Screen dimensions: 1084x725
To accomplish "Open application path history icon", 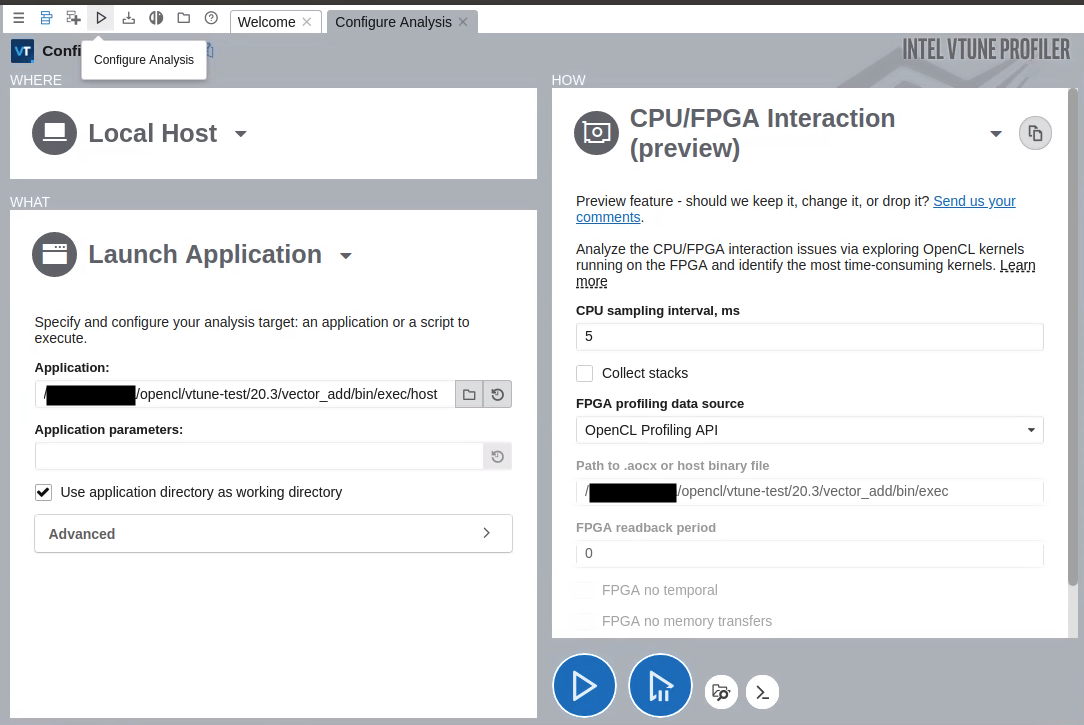I will pyautogui.click(x=498, y=395).
